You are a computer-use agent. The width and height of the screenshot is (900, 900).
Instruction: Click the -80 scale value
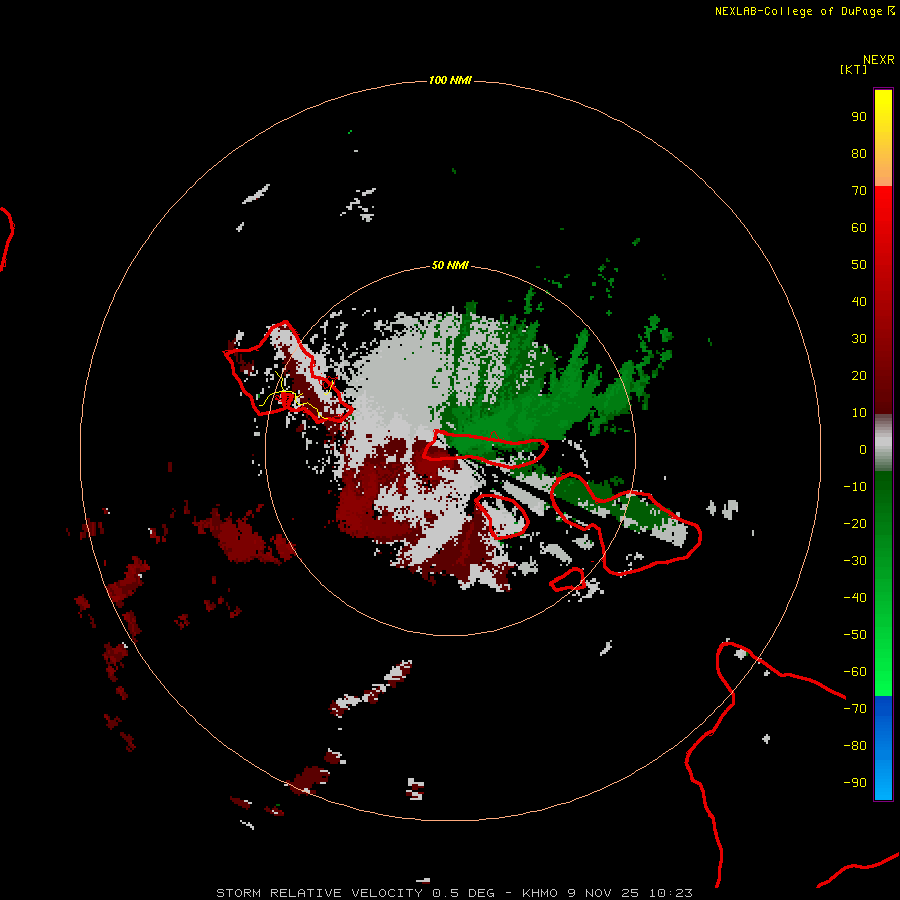point(855,746)
